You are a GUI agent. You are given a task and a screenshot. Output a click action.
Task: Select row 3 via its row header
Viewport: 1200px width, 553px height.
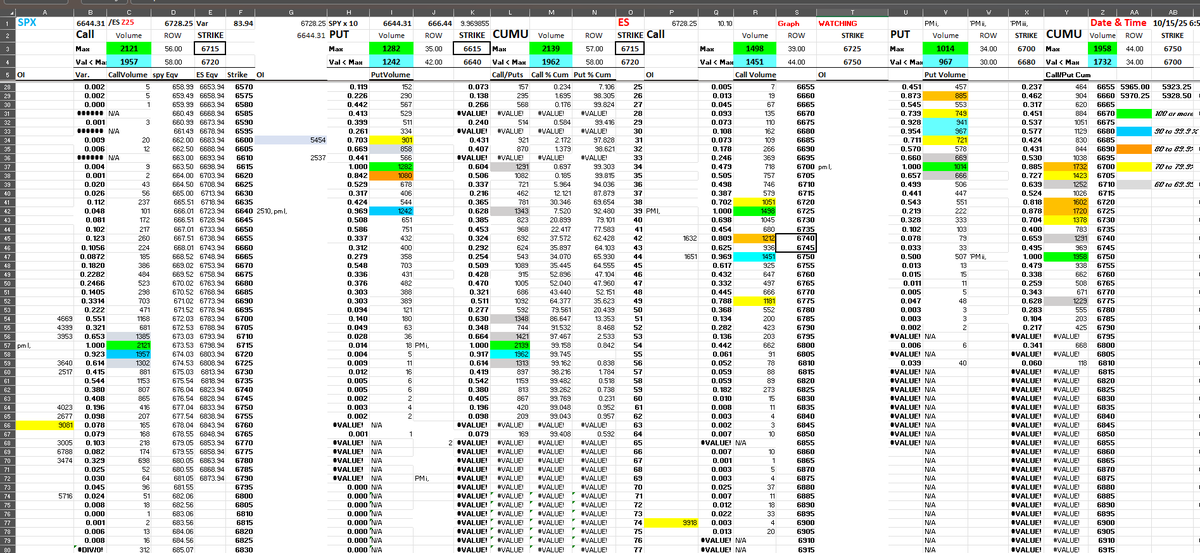pos(6,47)
